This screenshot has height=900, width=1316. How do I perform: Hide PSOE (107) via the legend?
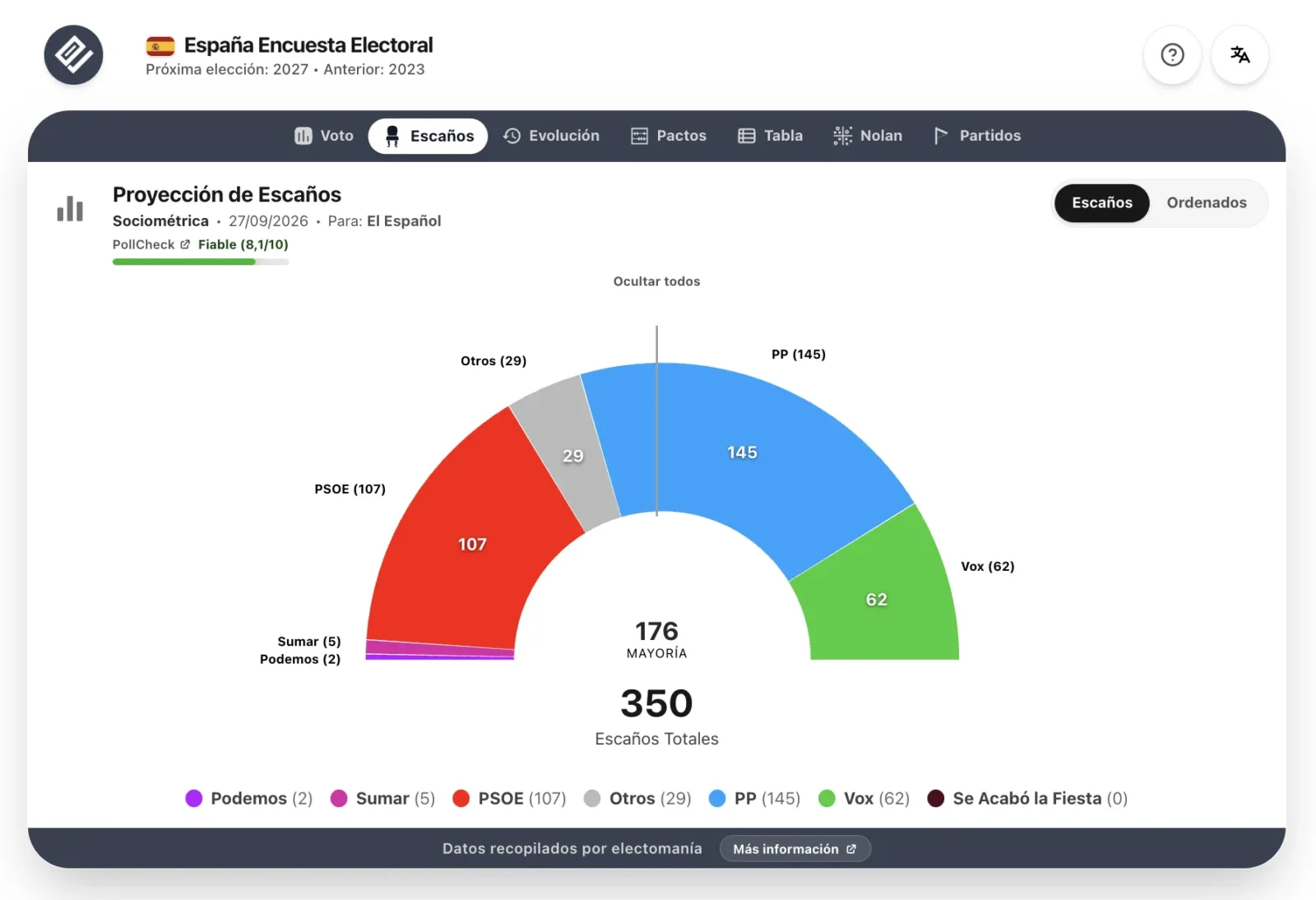[509, 798]
